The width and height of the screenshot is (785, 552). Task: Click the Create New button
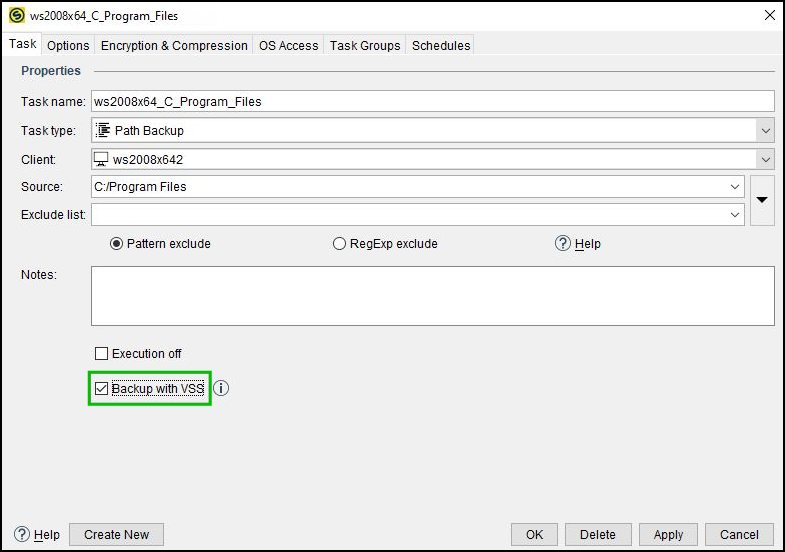pyautogui.click(x=116, y=534)
